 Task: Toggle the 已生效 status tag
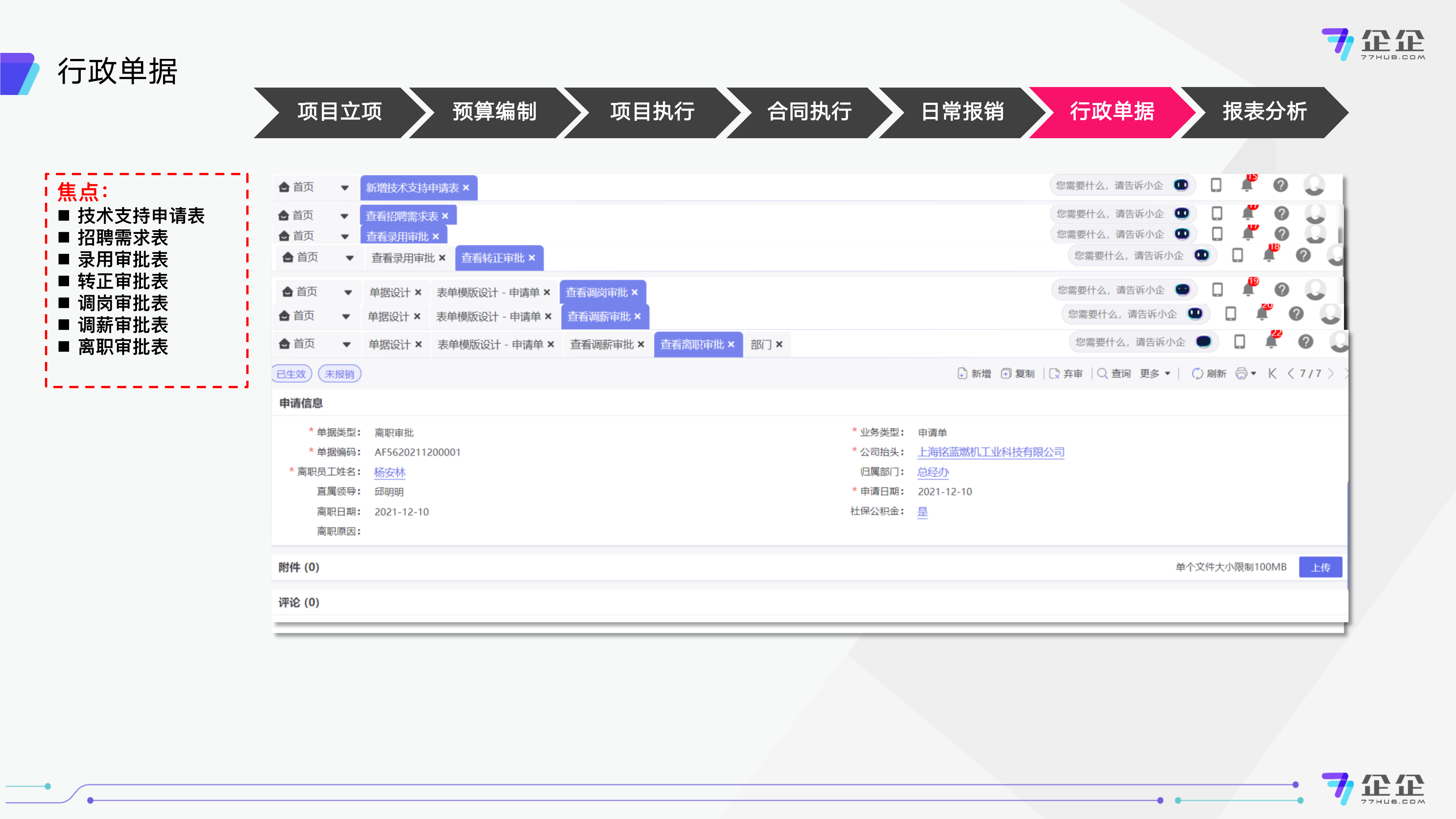click(x=291, y=374)
